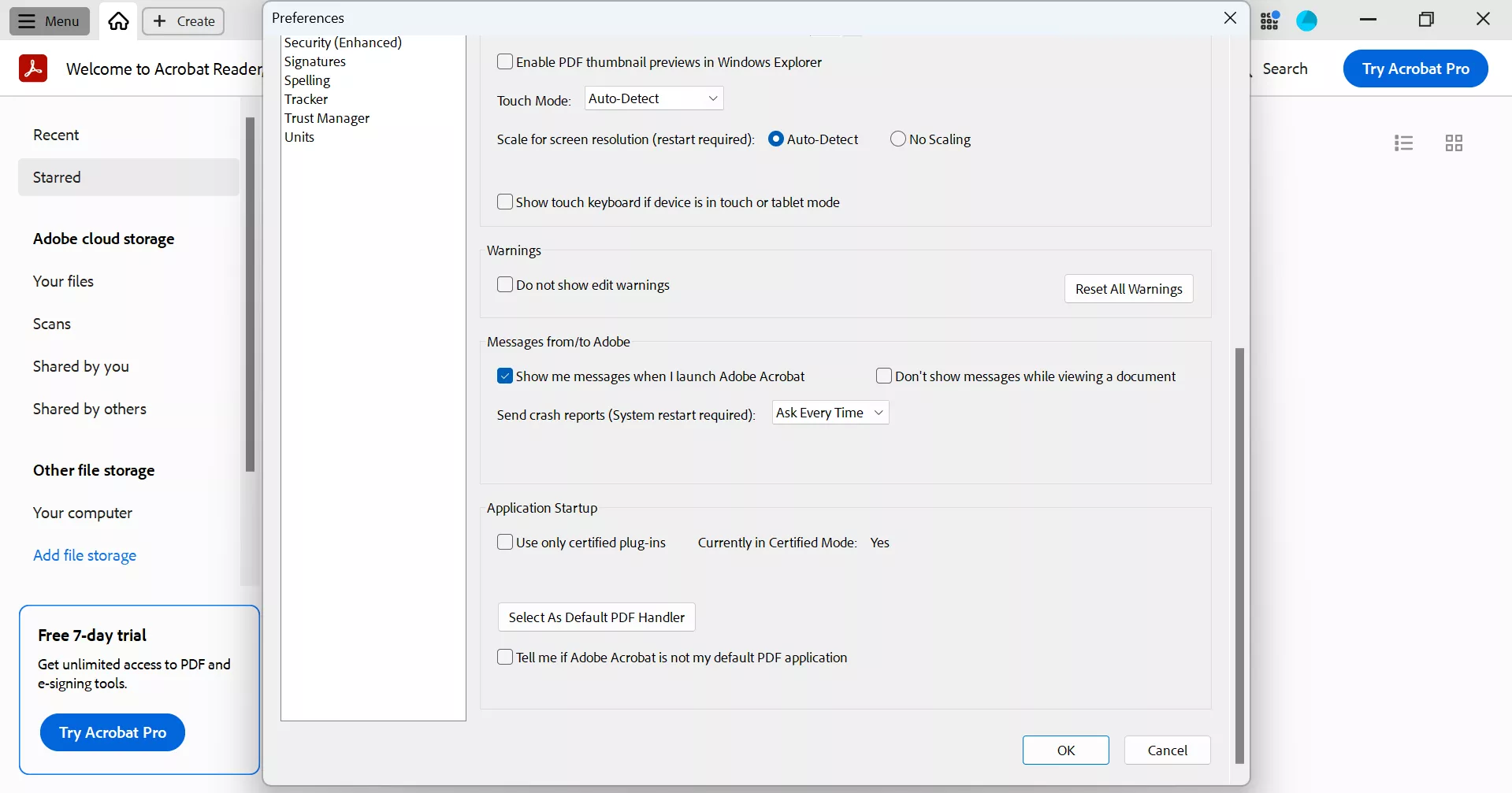Click the Reset All Warnings button
1512x793 pixels.
pyautogui.click(x=1128, y=289)
